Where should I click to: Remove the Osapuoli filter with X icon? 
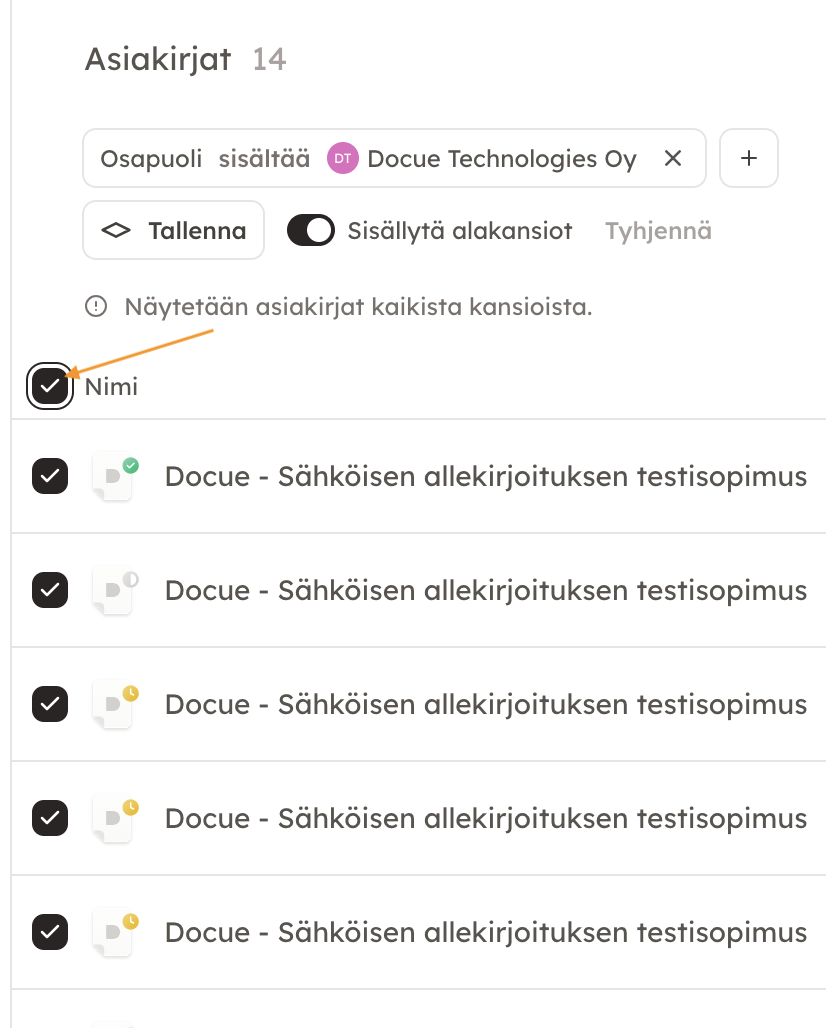tap(673, 158)
